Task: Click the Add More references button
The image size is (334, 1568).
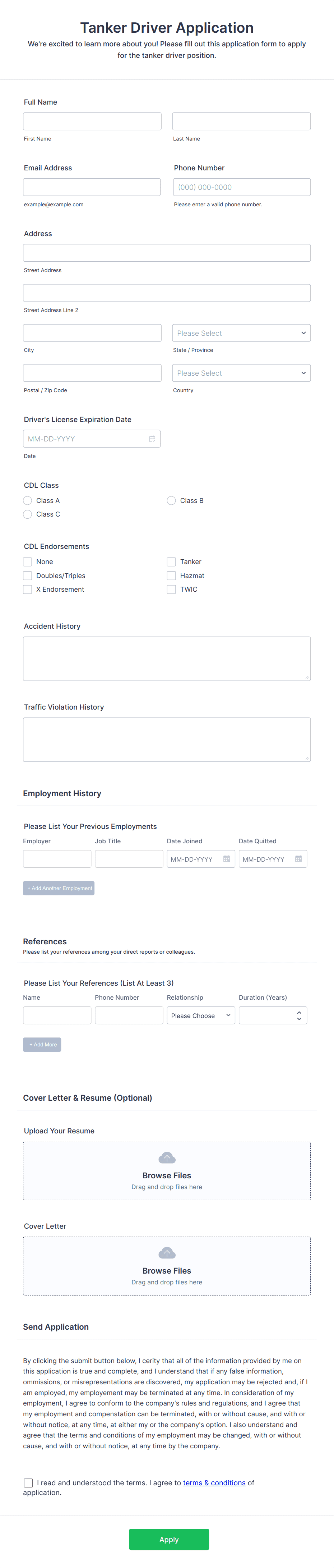Action: click(42, 1045)
